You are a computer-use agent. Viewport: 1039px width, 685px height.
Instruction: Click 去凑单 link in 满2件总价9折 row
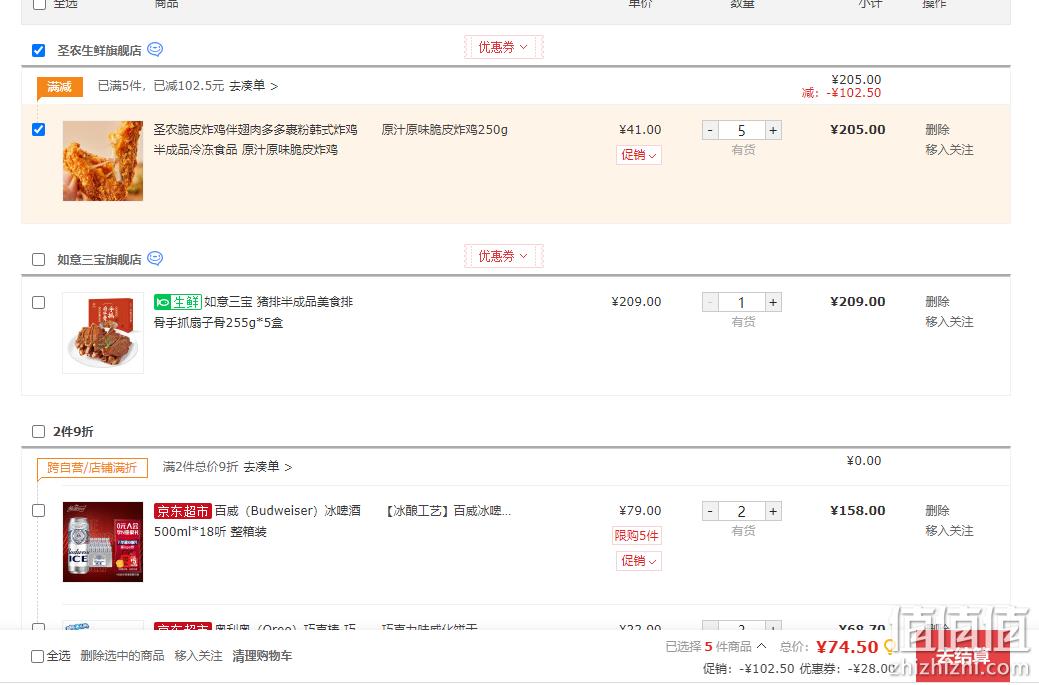tap(268, 467)
